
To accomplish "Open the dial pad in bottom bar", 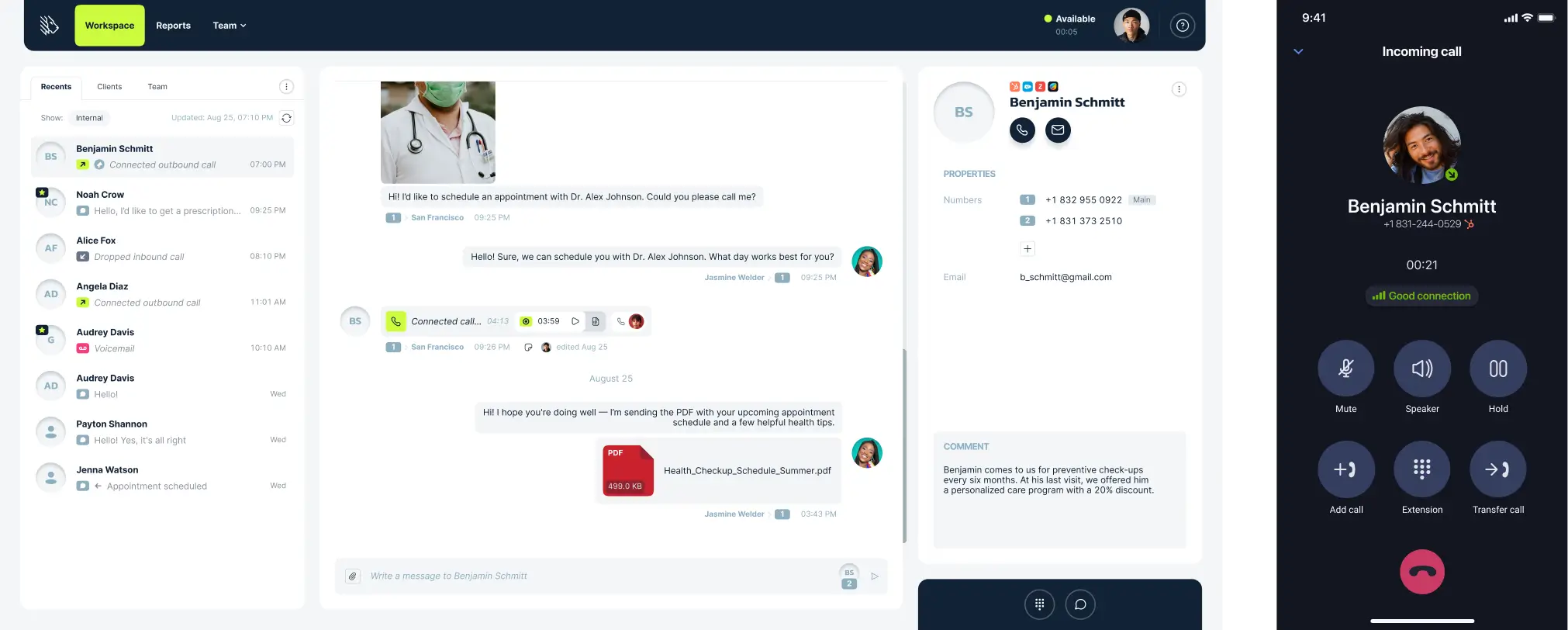I will tap(1039, 604).
